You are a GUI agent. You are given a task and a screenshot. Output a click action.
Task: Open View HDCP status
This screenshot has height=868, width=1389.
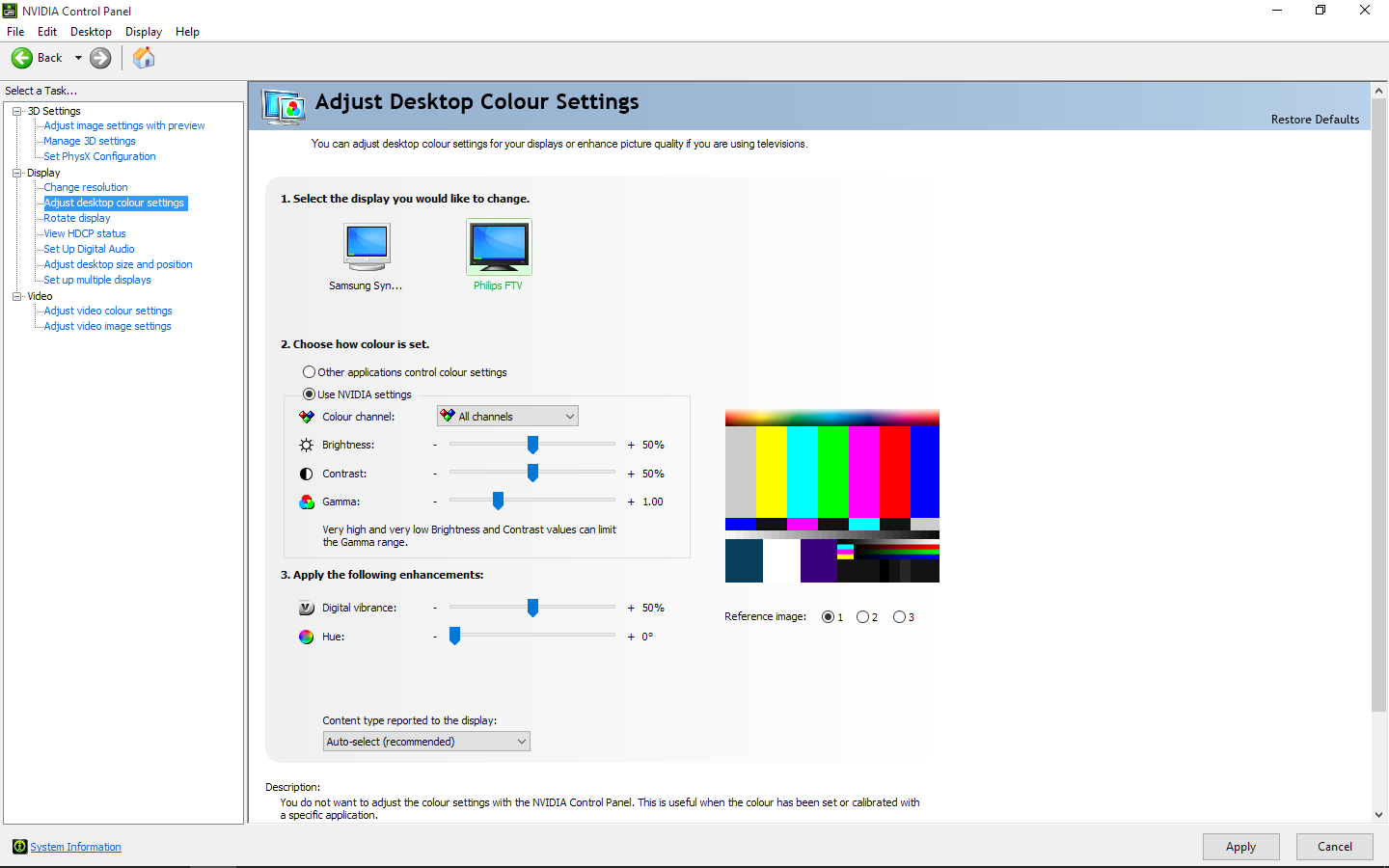pyautogui.click(x=85, y=233)
